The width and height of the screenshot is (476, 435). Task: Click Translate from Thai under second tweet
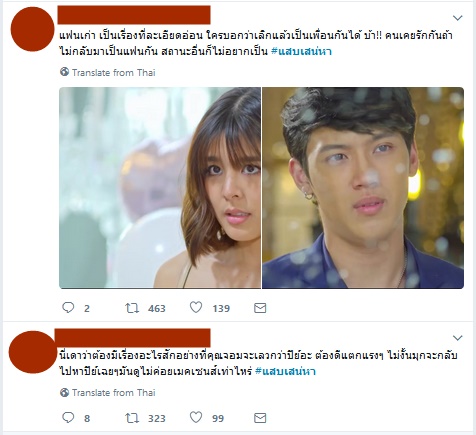(x=108, y=392)
